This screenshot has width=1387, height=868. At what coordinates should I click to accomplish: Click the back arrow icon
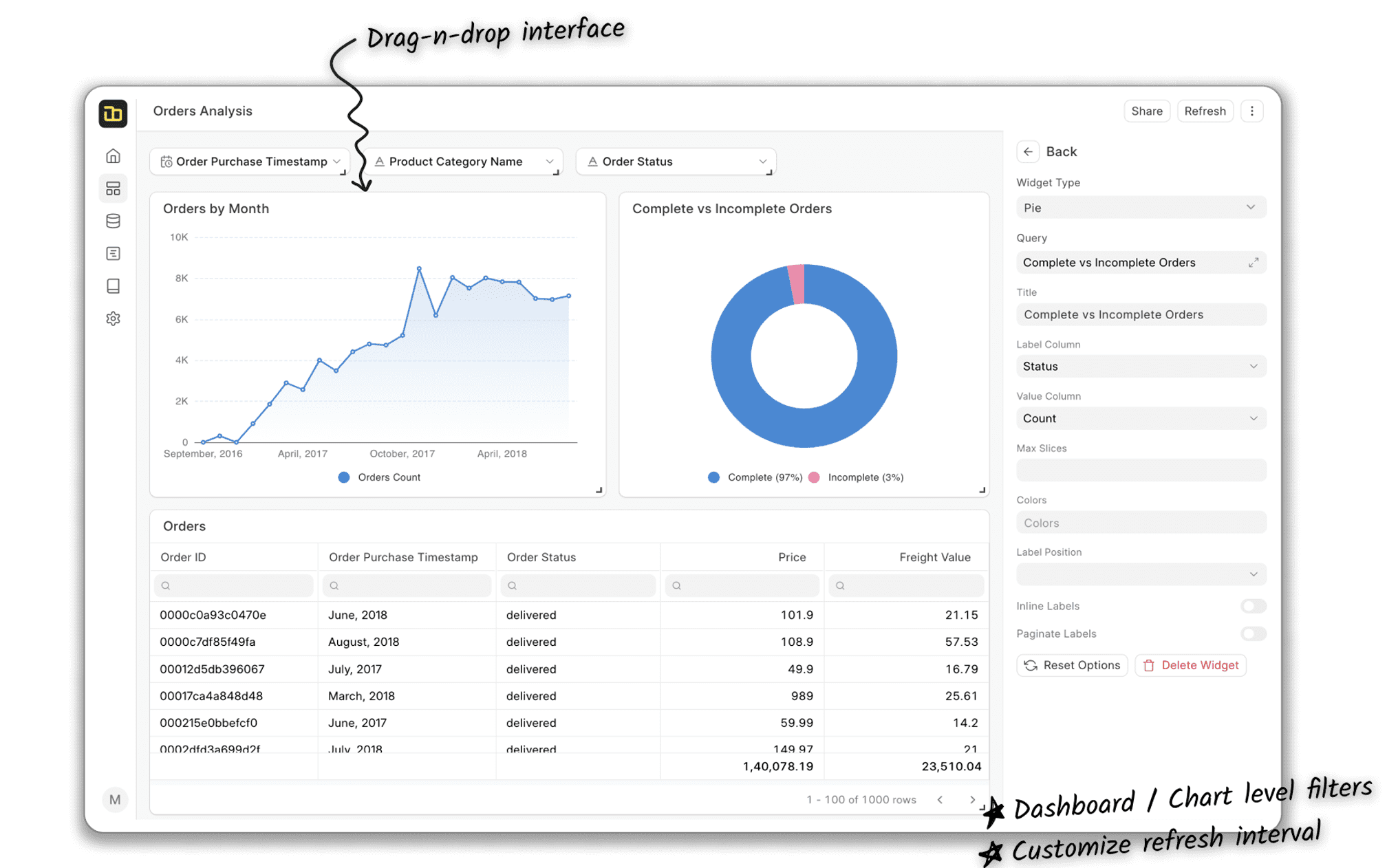pyautogui.click(x=1028, y=152)
